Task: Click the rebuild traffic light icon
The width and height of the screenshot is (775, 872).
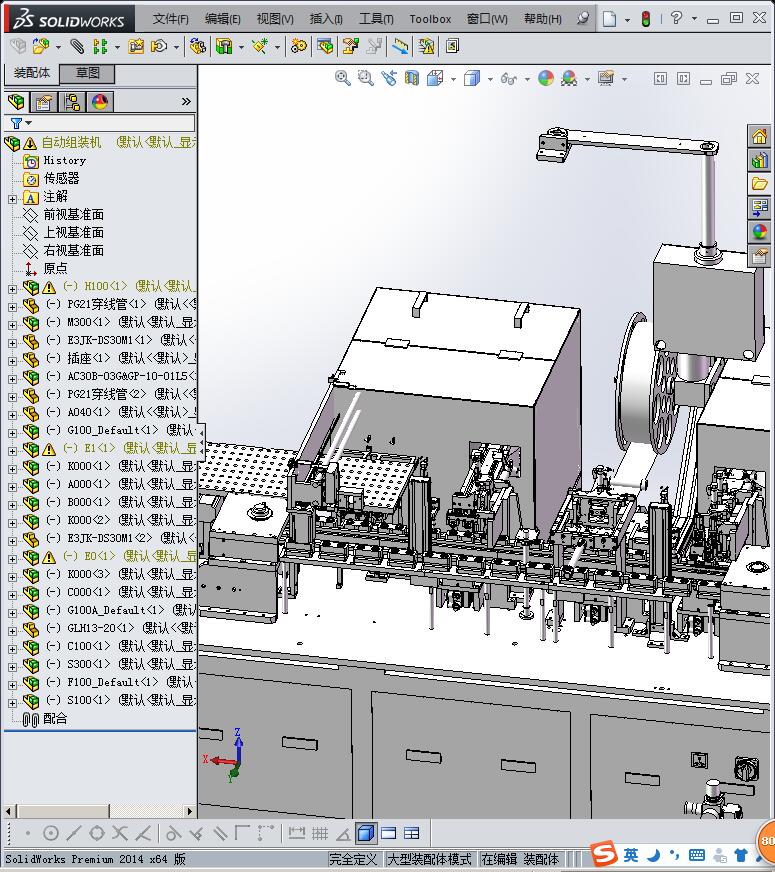Action: coord(645,19)
